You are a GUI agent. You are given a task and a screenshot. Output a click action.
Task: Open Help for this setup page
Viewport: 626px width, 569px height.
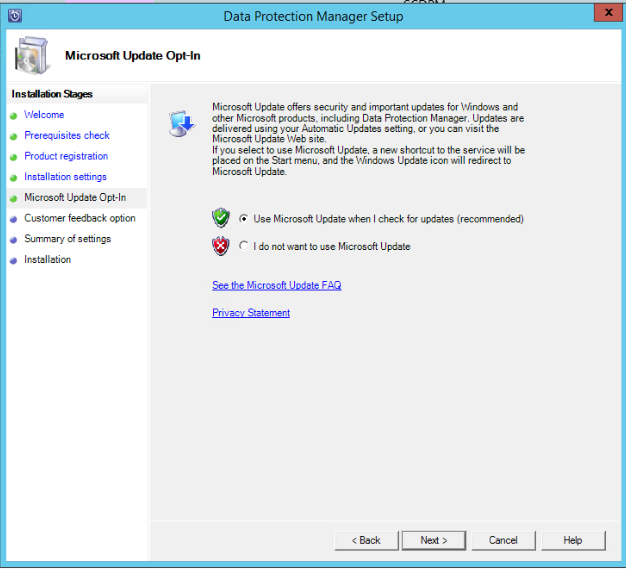point(572,540)
